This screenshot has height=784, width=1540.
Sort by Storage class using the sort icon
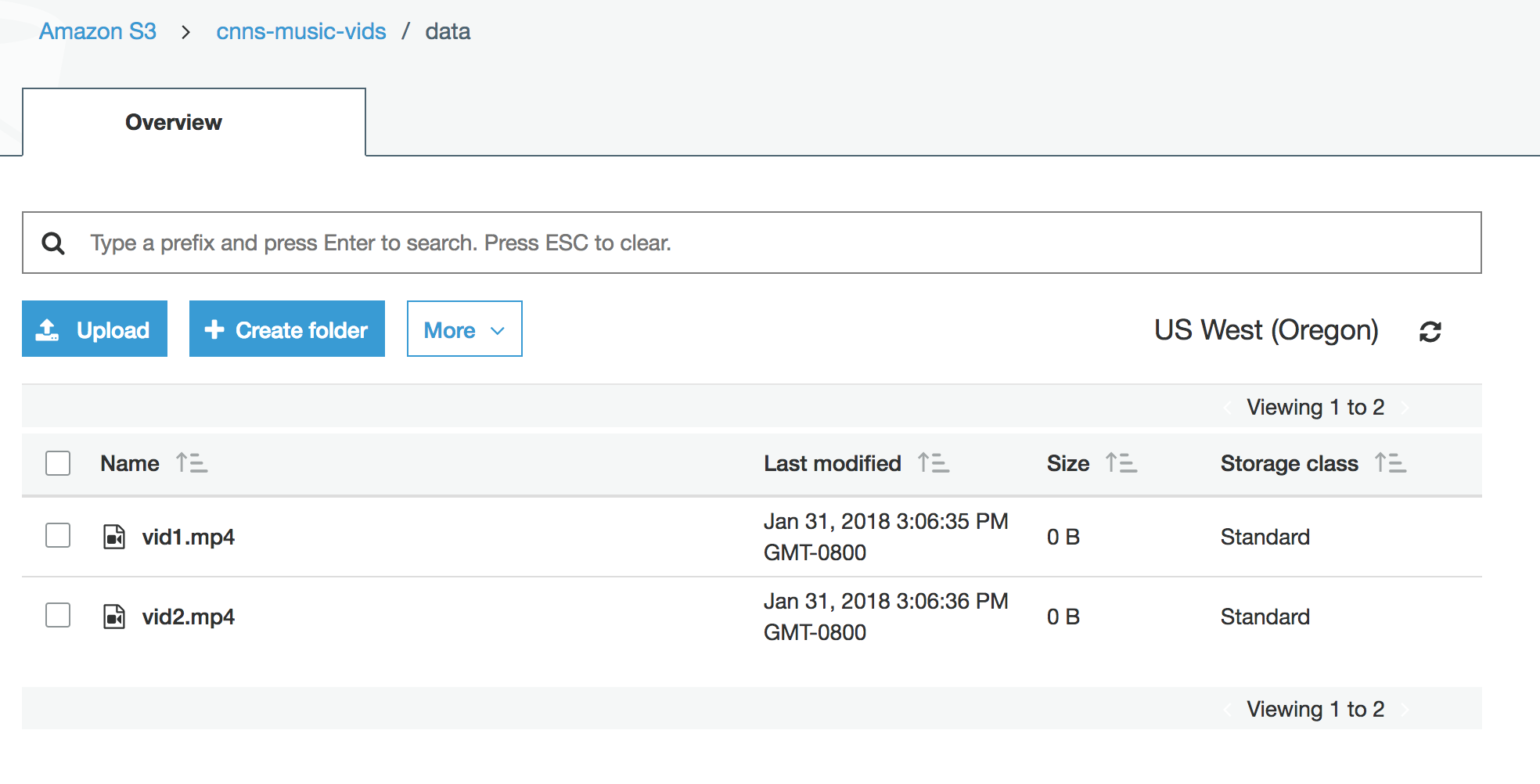(1391, 463)
